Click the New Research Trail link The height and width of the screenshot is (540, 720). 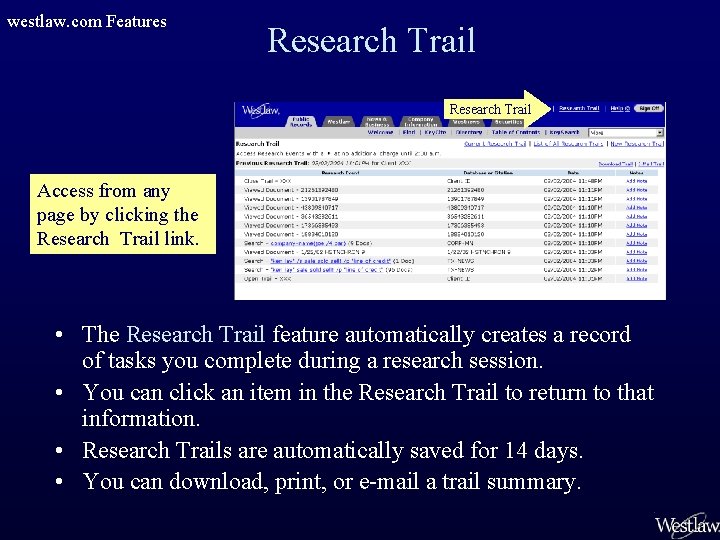[637, 144]
